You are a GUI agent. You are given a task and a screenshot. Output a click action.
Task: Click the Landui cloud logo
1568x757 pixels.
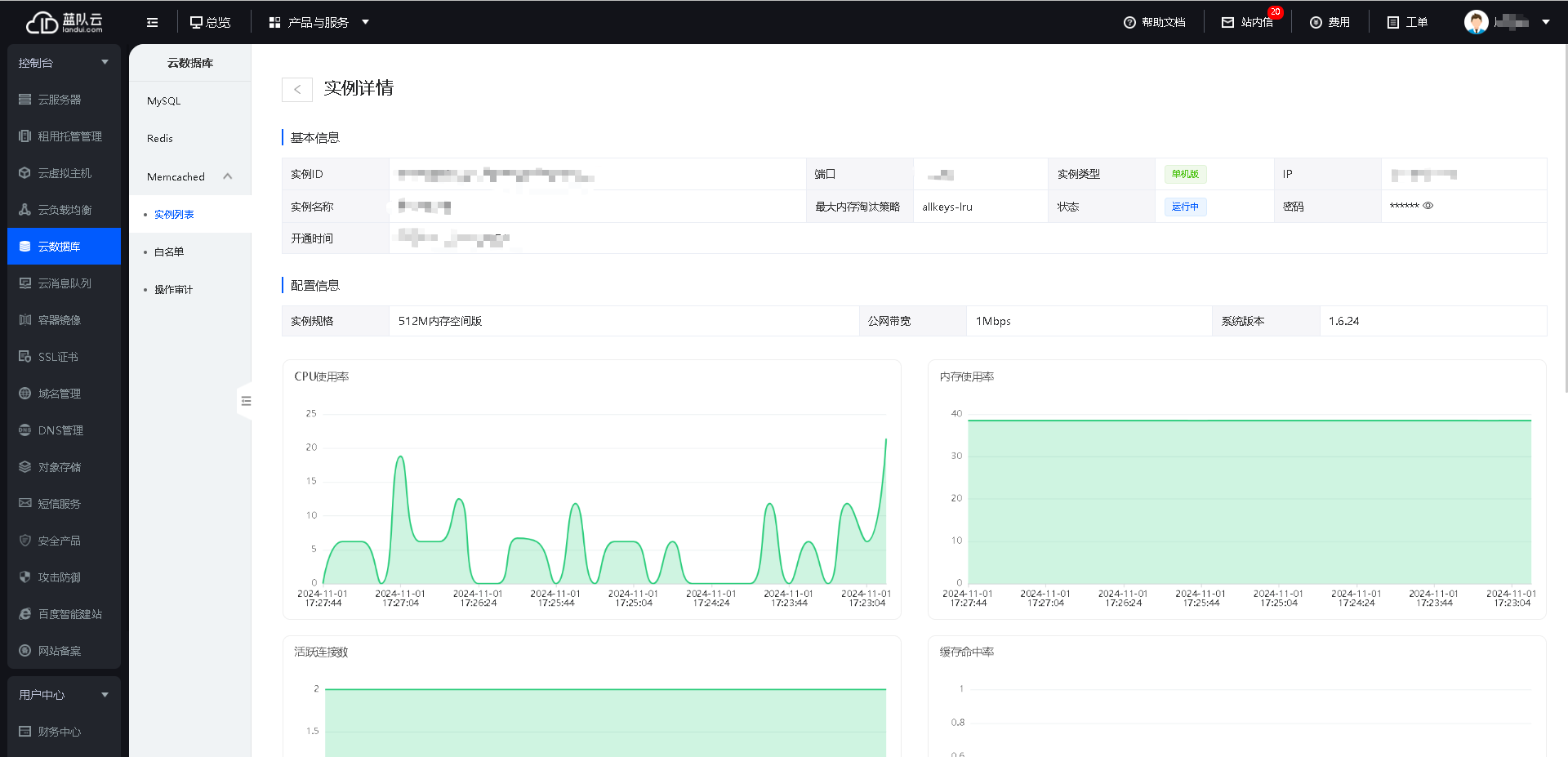[x=64, y=22]
